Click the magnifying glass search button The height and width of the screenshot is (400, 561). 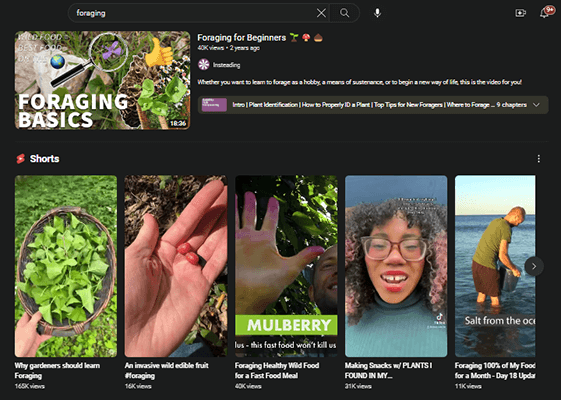[x=345, y=13]
